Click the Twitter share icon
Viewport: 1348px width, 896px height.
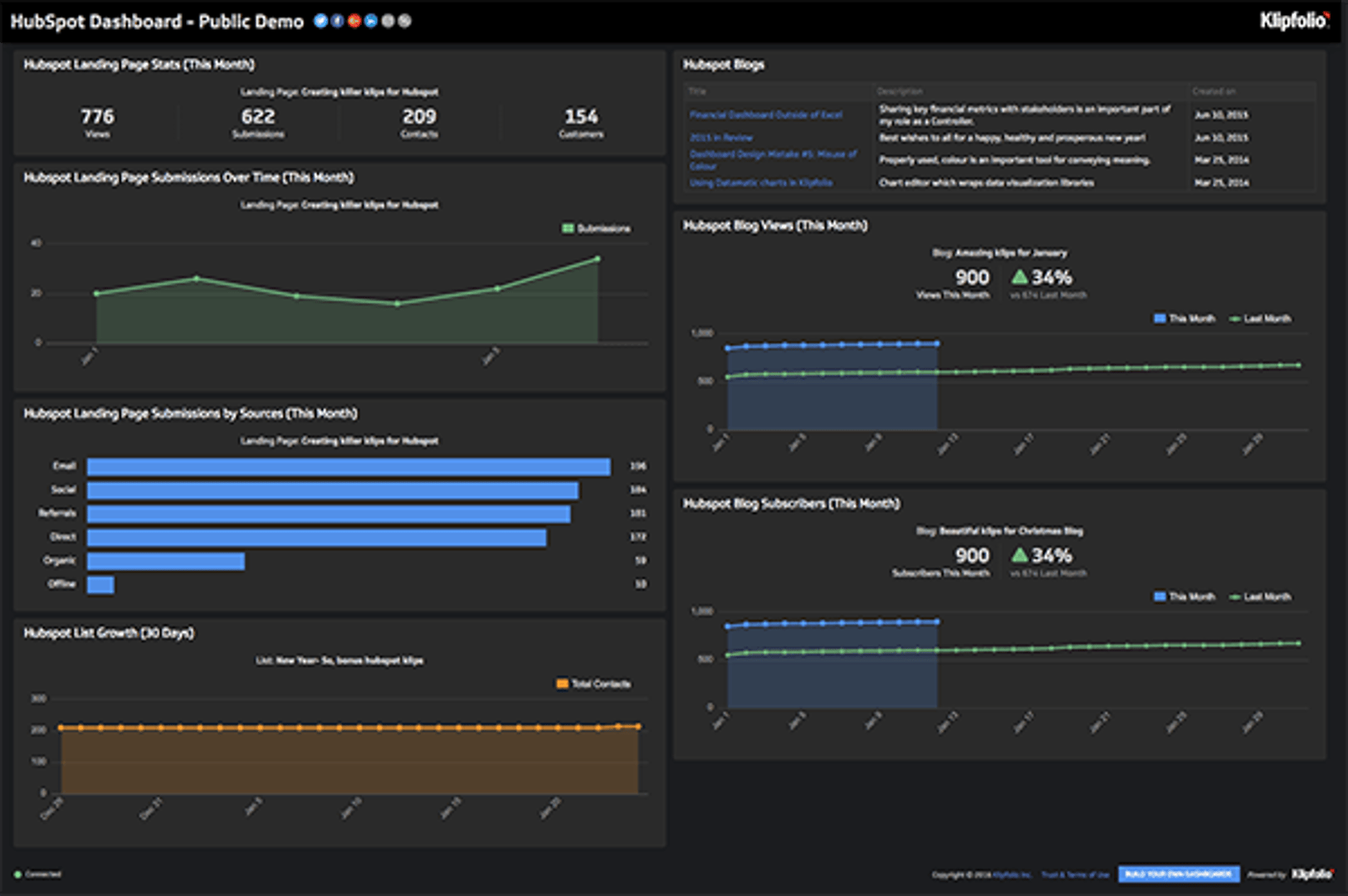tap(320, 21)
